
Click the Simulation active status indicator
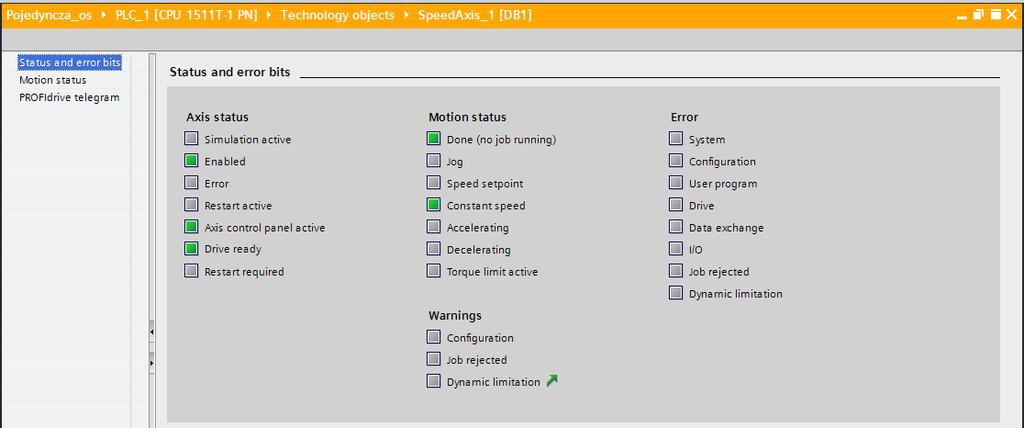(x=191, y=139)
